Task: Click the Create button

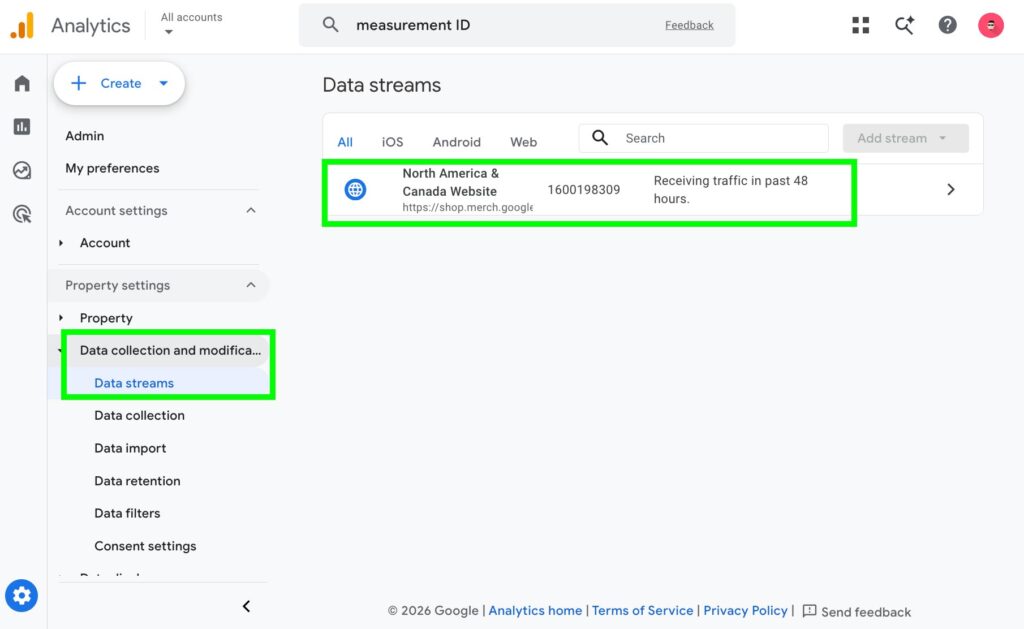Action: tap(120, 83)
